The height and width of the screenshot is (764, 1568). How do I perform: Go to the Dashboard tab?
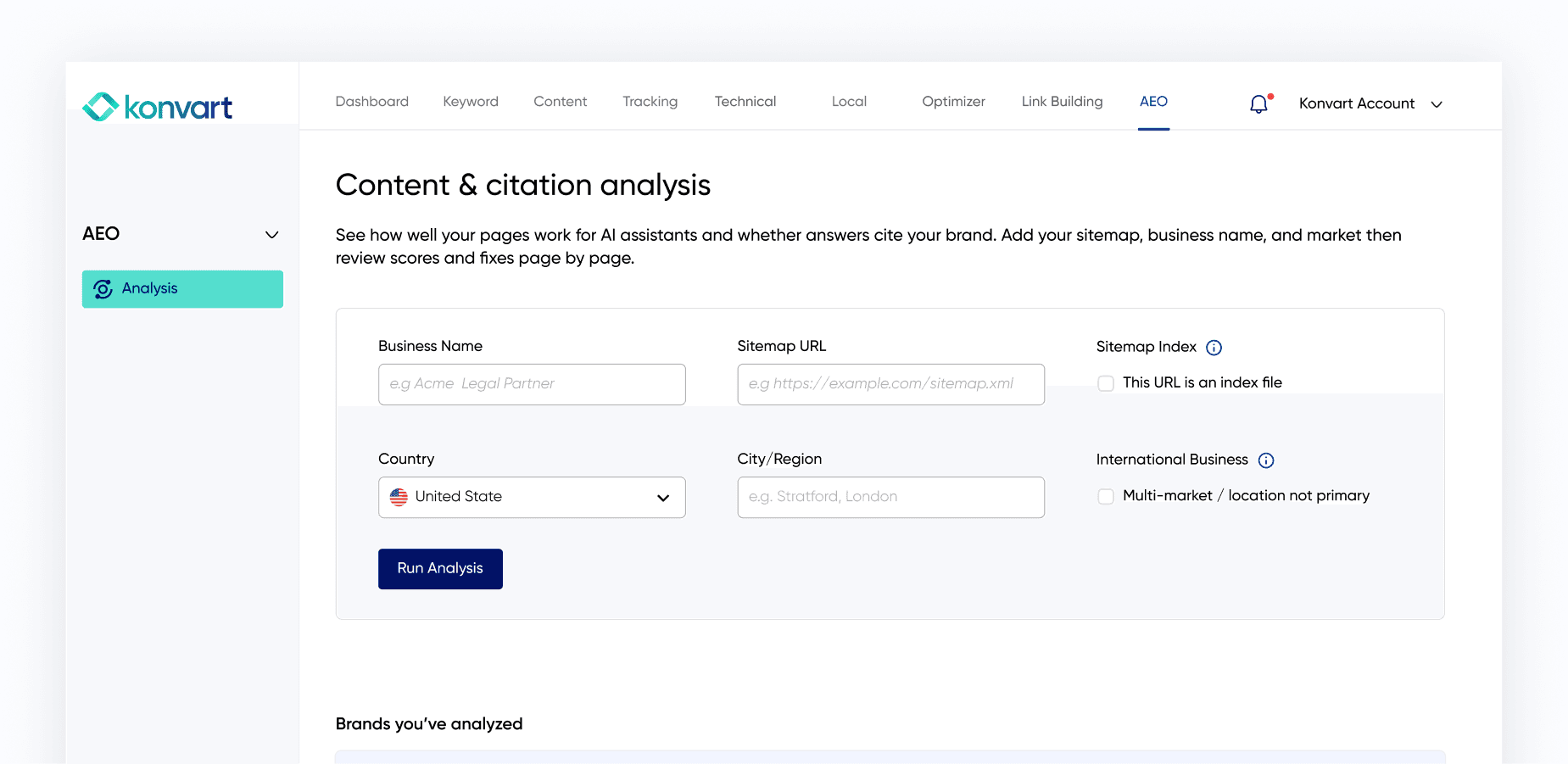372,102
